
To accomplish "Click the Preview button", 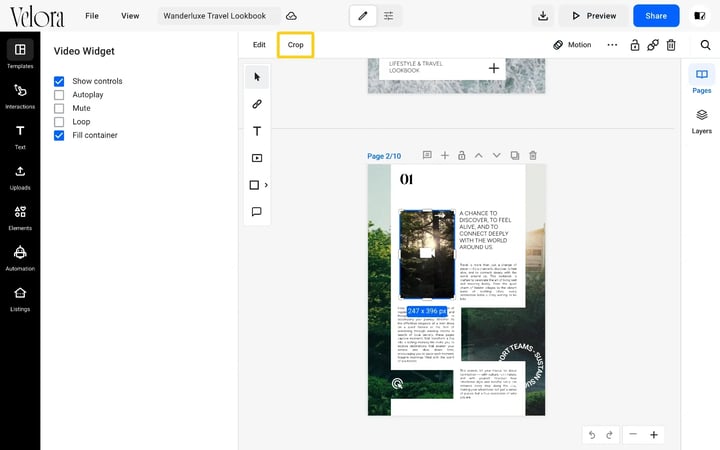I will (x=594, y=16).
